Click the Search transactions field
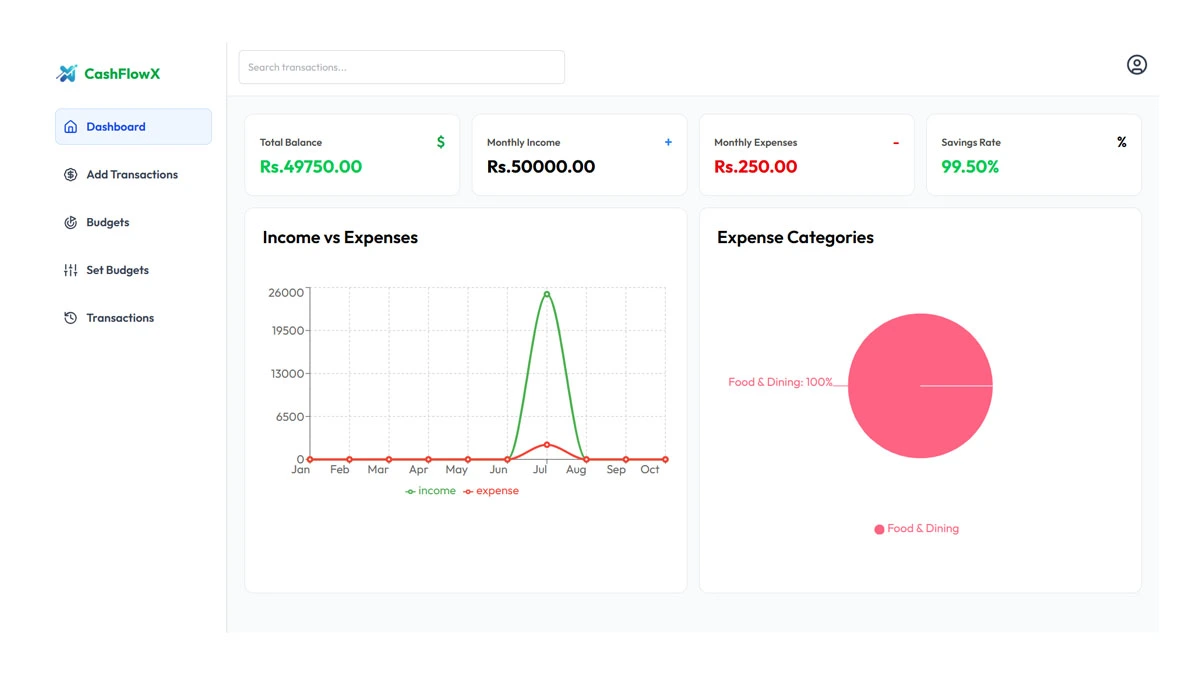 pyautogui.click(x=401, y=67)
